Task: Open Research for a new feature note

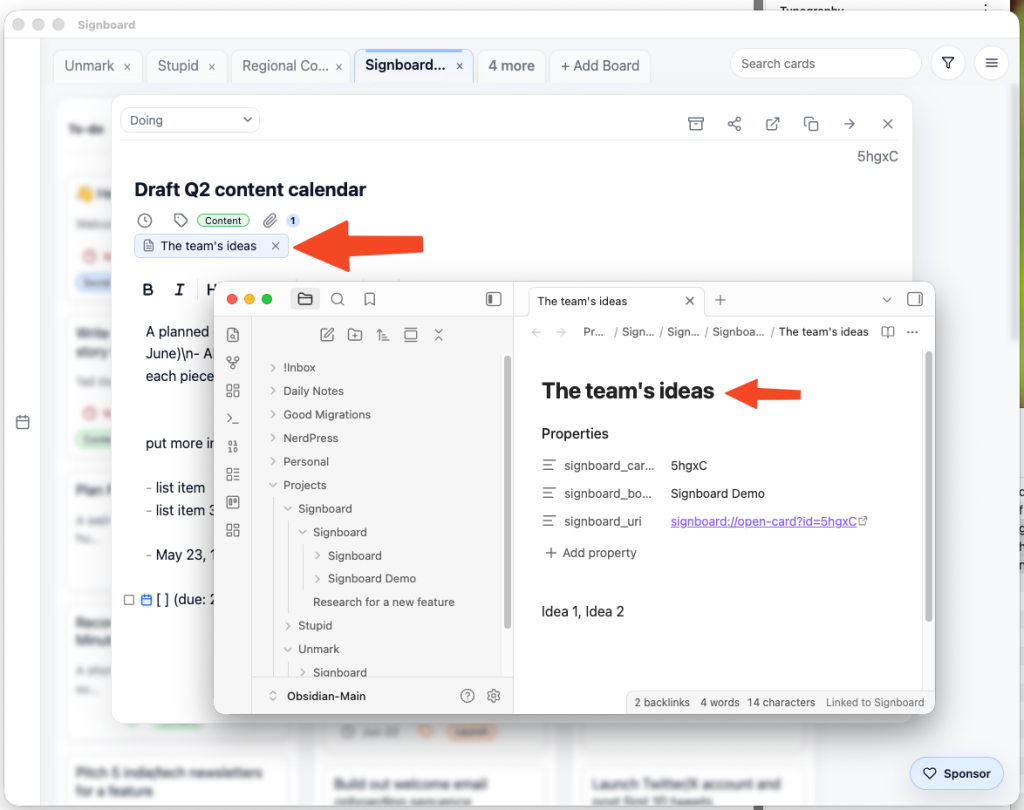Action: [383, 602]
